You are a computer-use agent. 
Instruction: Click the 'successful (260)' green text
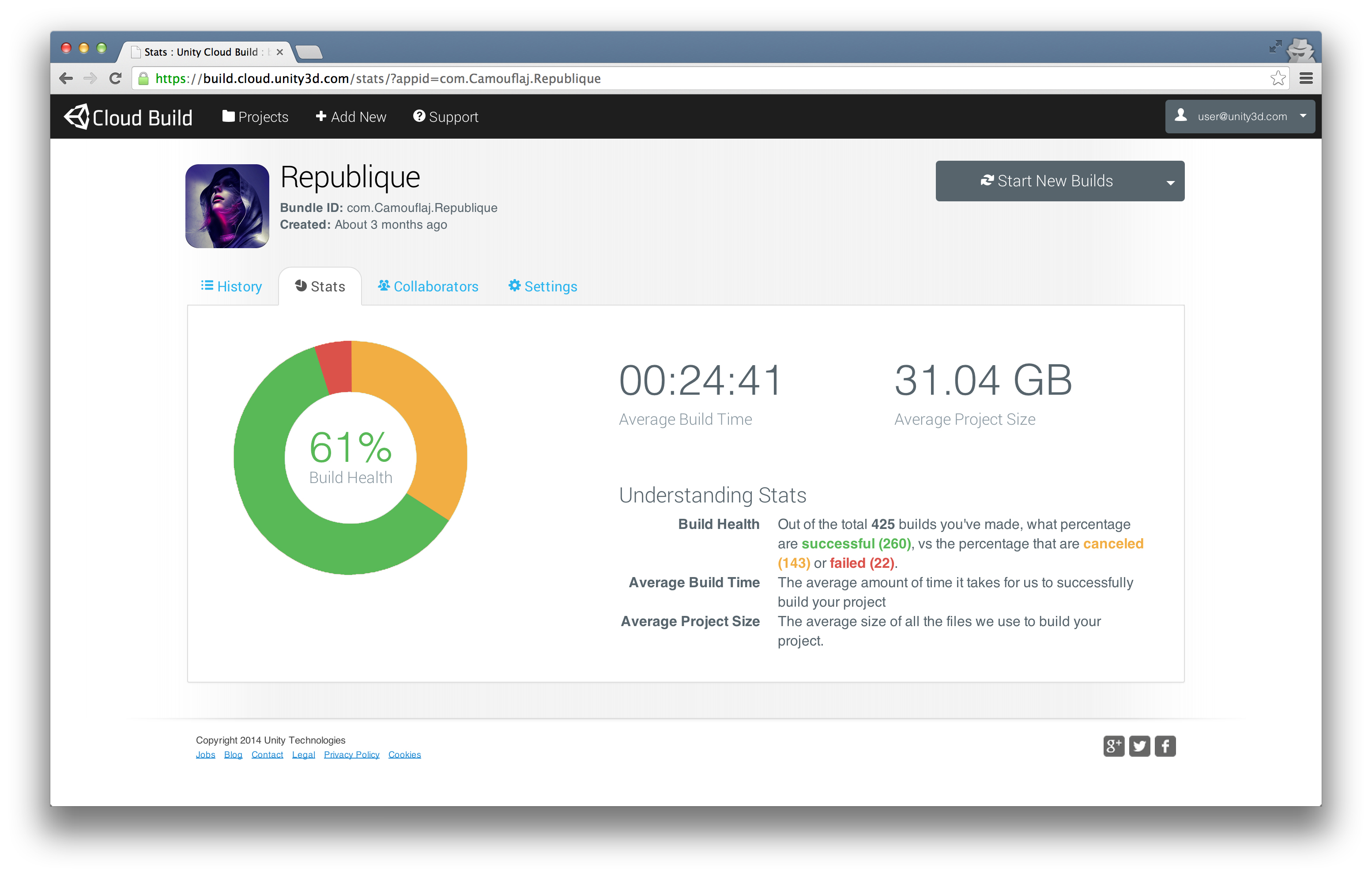pos(856,544)
